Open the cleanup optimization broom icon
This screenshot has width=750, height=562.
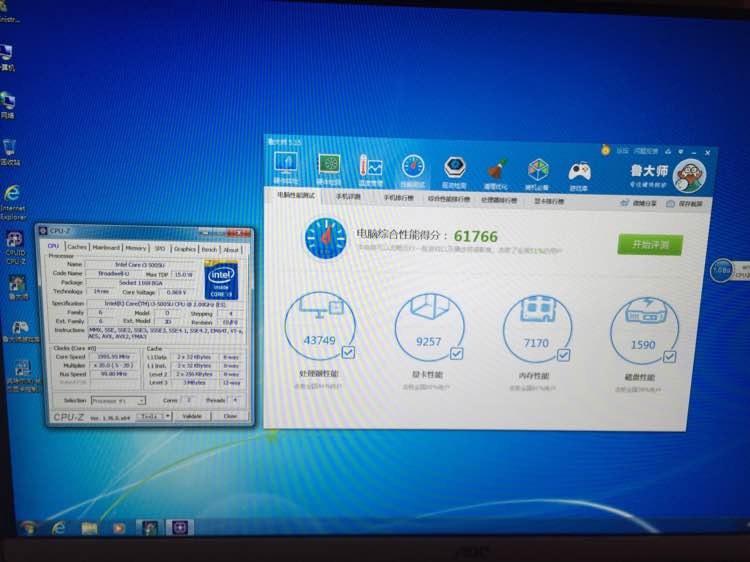point(496,170)
